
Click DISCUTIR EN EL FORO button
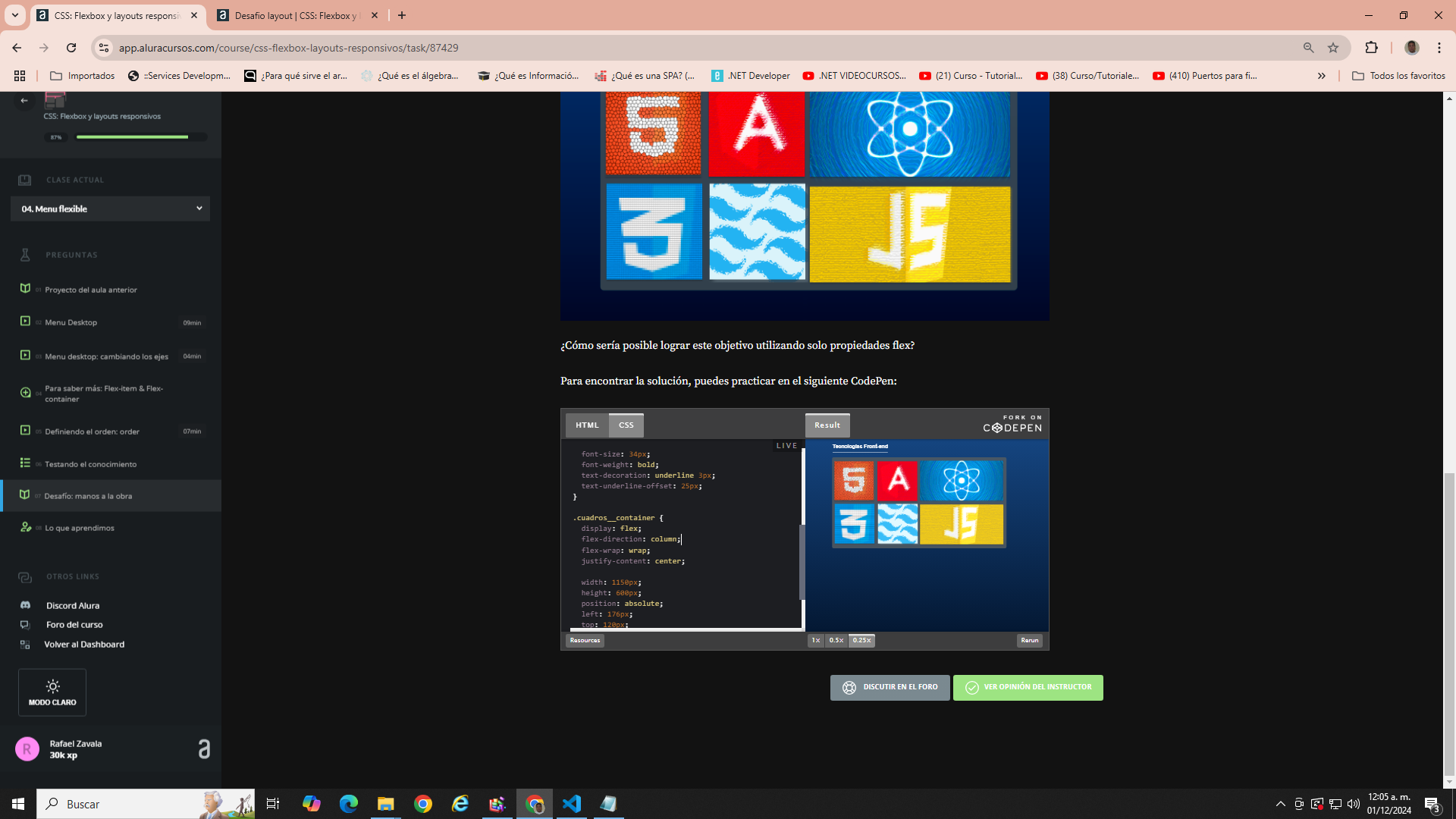[x=890, y=687]
